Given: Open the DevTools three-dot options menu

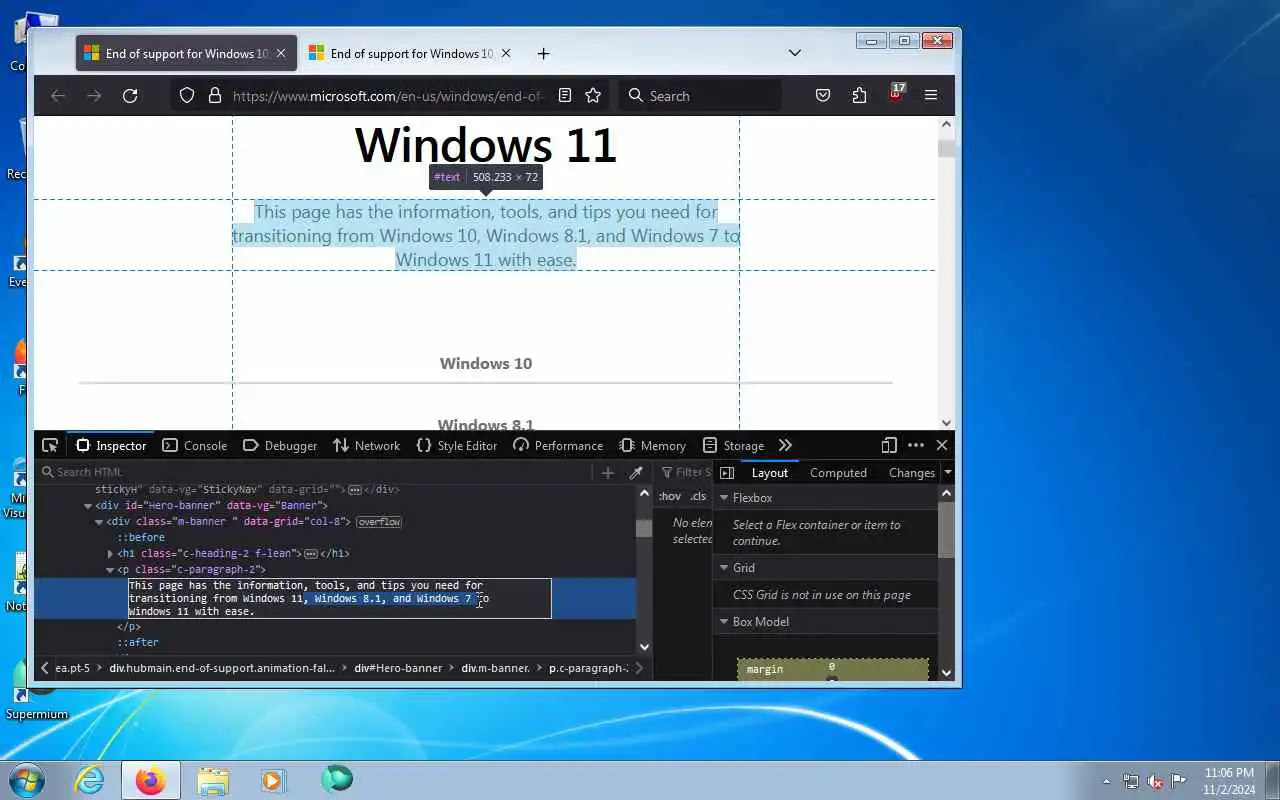Looking at the screenshot, I should click(916, 445).
